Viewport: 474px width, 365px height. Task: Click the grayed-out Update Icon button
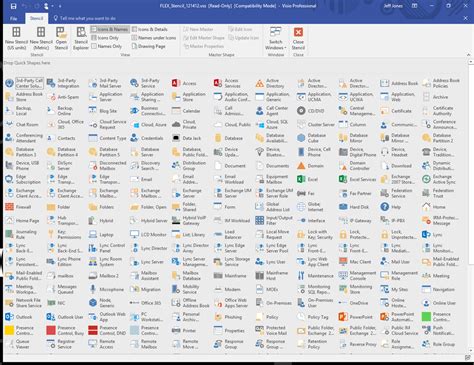[243, 38]
